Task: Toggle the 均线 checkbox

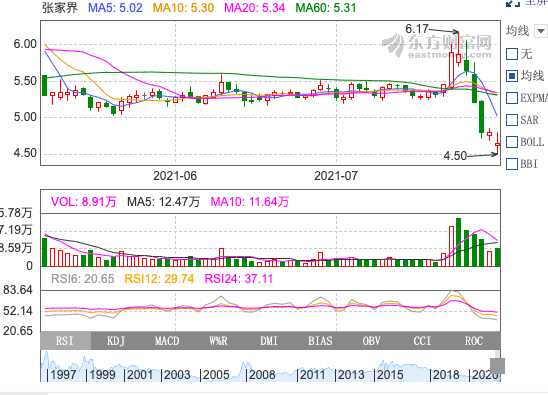Action: coord(512,76)
